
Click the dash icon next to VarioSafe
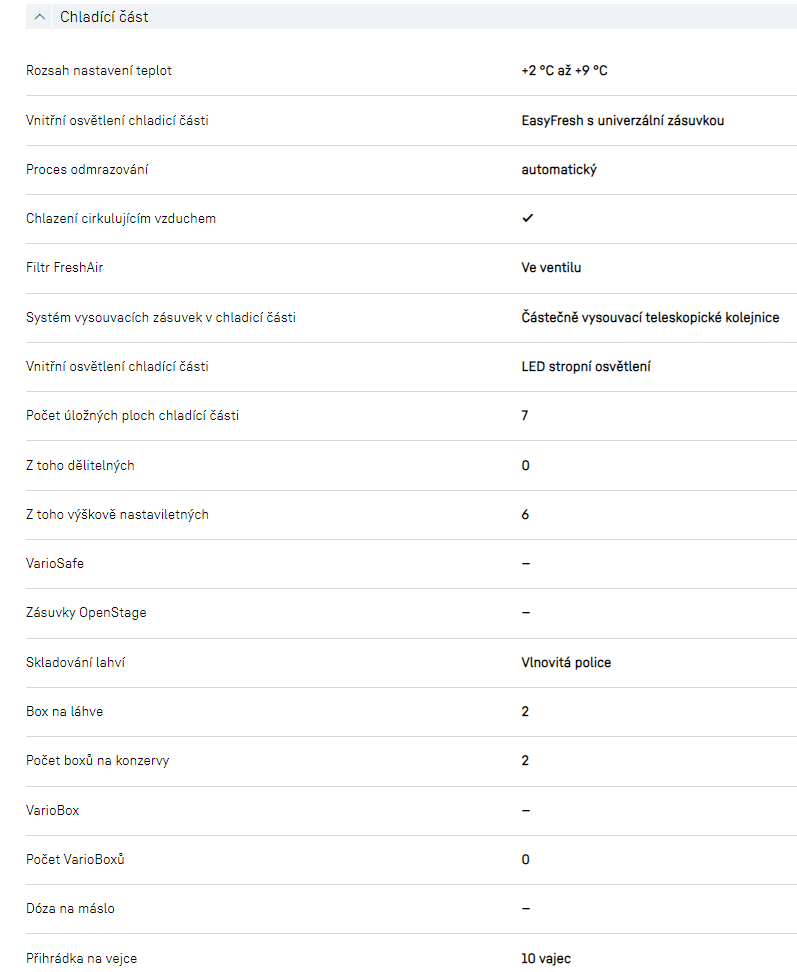coord(526,564)
